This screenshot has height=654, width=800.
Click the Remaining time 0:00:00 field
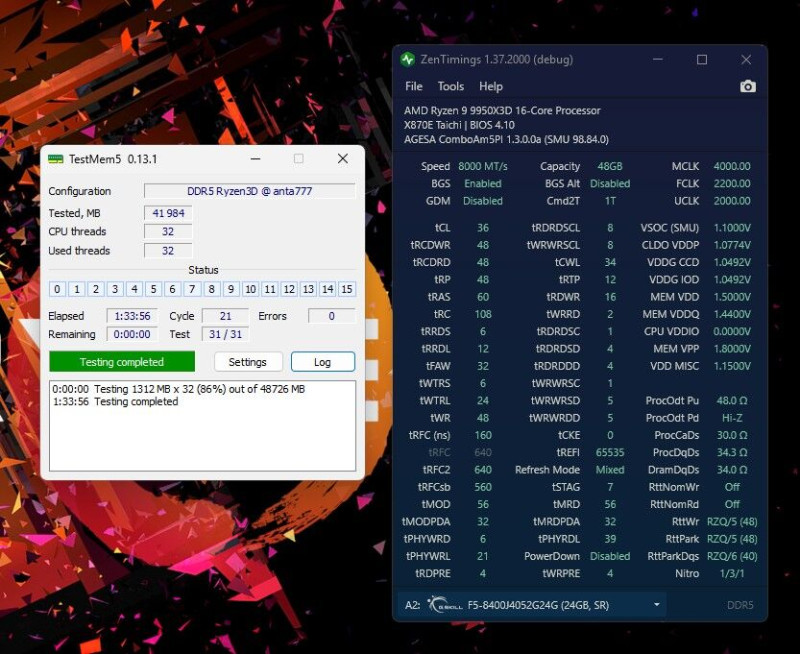pyautogui.click(x=132, y=334)
